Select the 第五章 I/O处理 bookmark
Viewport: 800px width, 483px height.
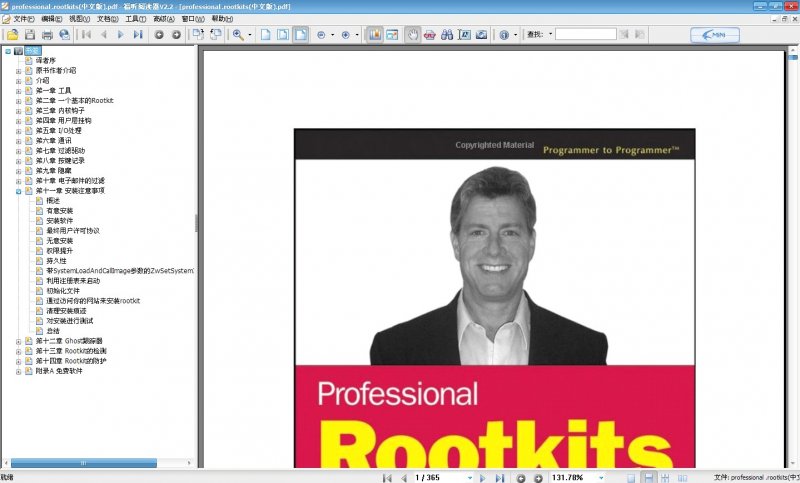(59, 131)
